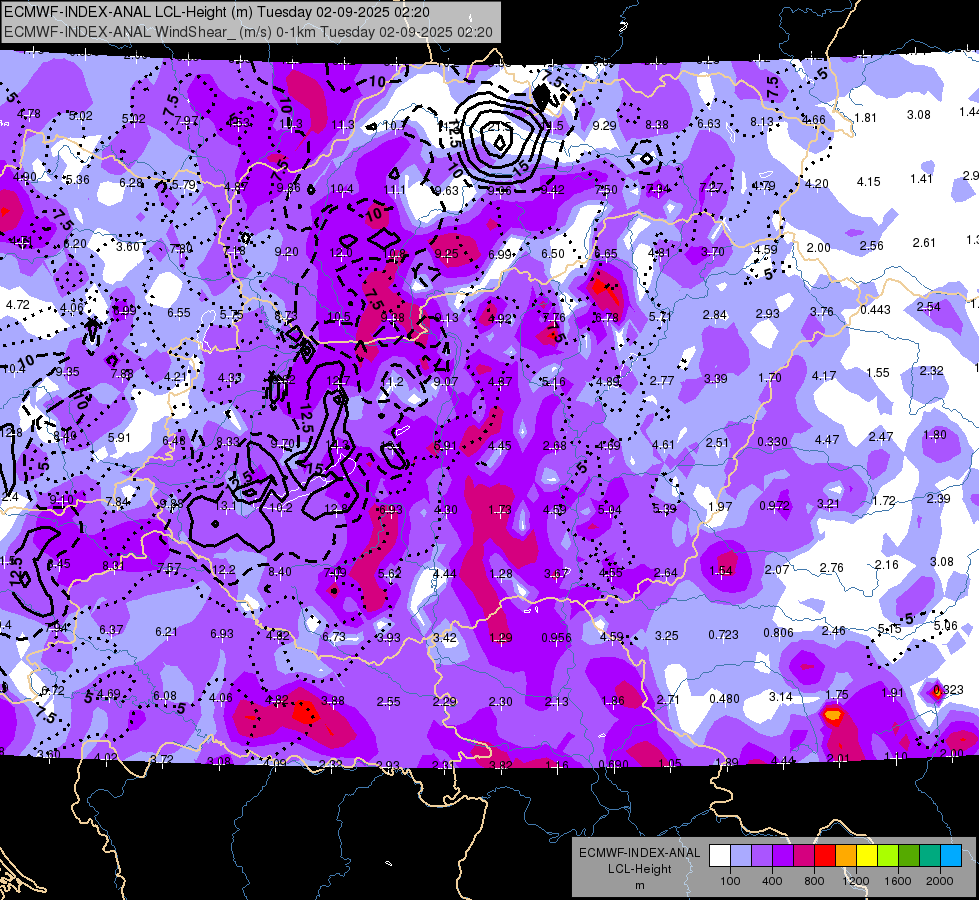
Task: Click the '800' legend scale label
Action: pos(814,881)
